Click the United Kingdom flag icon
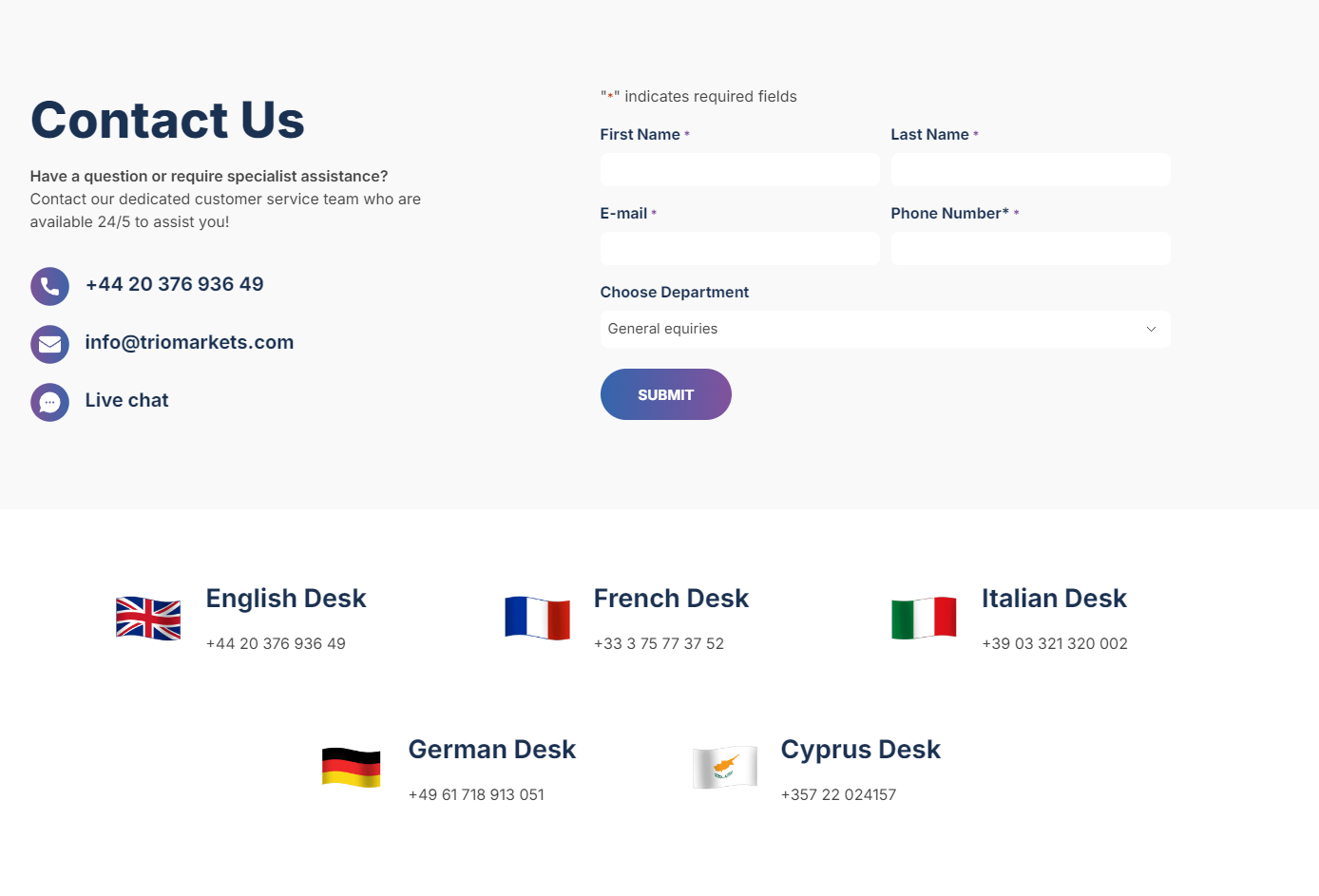 coord(148,619)
